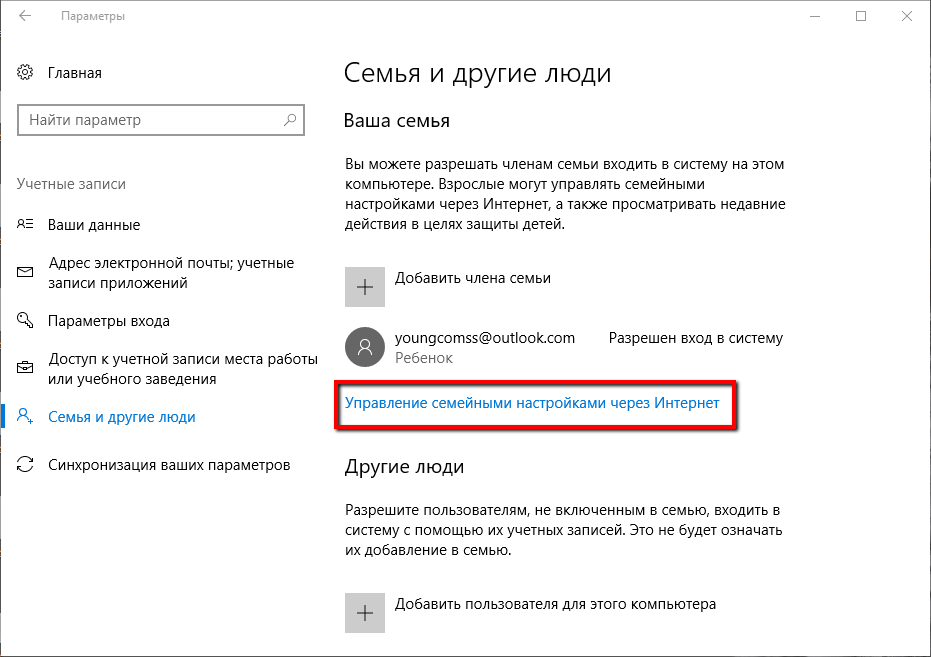Focus the 'Найти параметр' search field

tap(150, 120)
